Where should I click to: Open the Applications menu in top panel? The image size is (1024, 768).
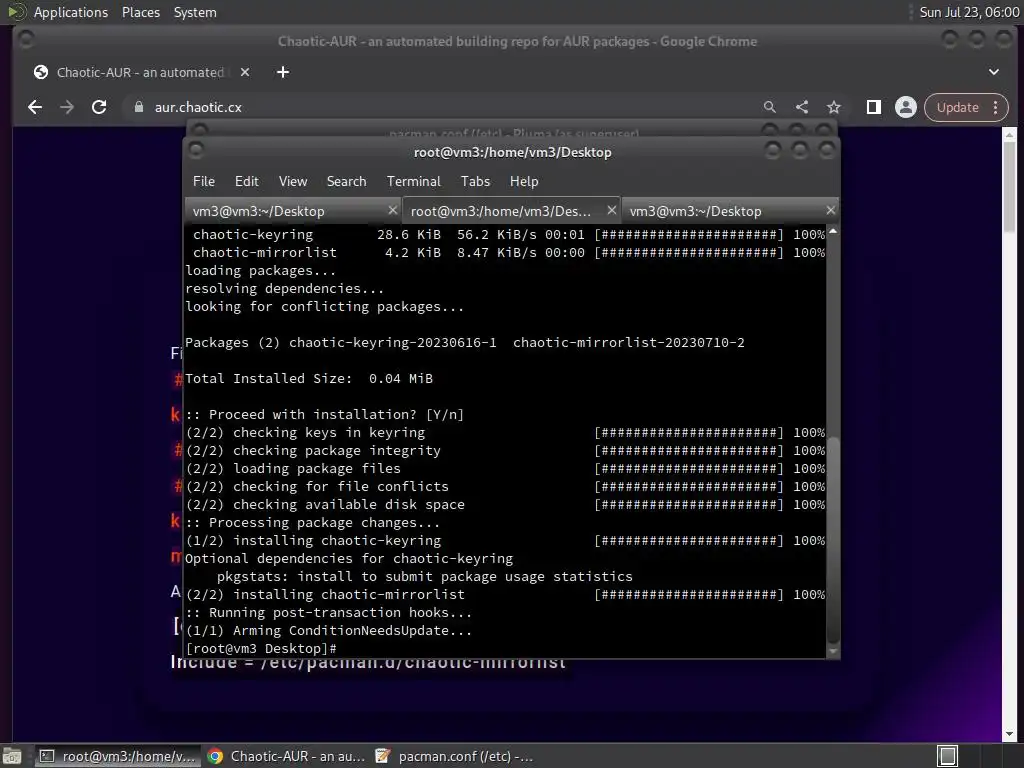tap(71, 12)
